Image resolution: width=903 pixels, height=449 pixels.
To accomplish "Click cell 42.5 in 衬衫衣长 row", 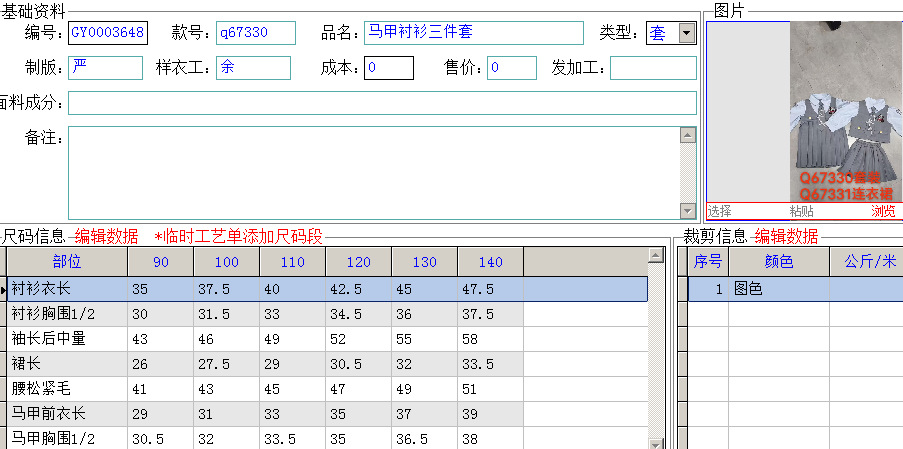I will pyautogui.click(x=359, y=289).
